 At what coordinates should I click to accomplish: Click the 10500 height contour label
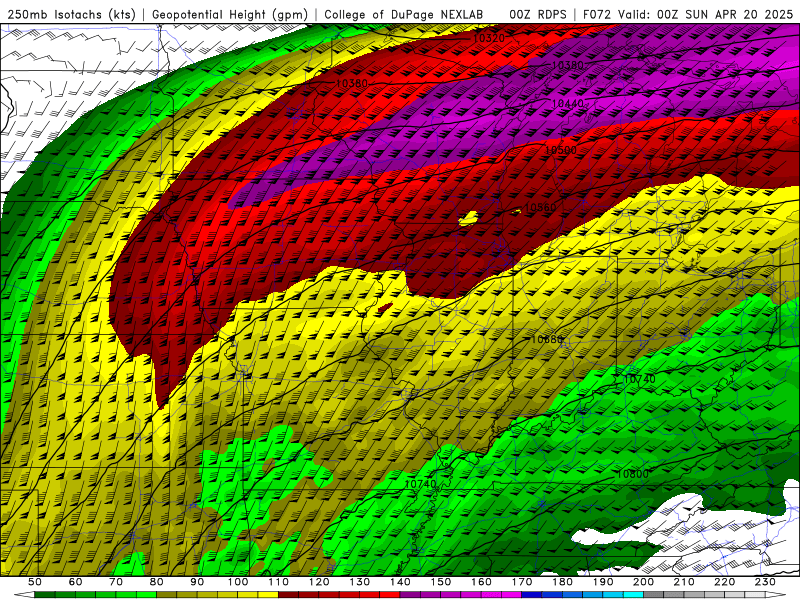click(x=561, y=150)
